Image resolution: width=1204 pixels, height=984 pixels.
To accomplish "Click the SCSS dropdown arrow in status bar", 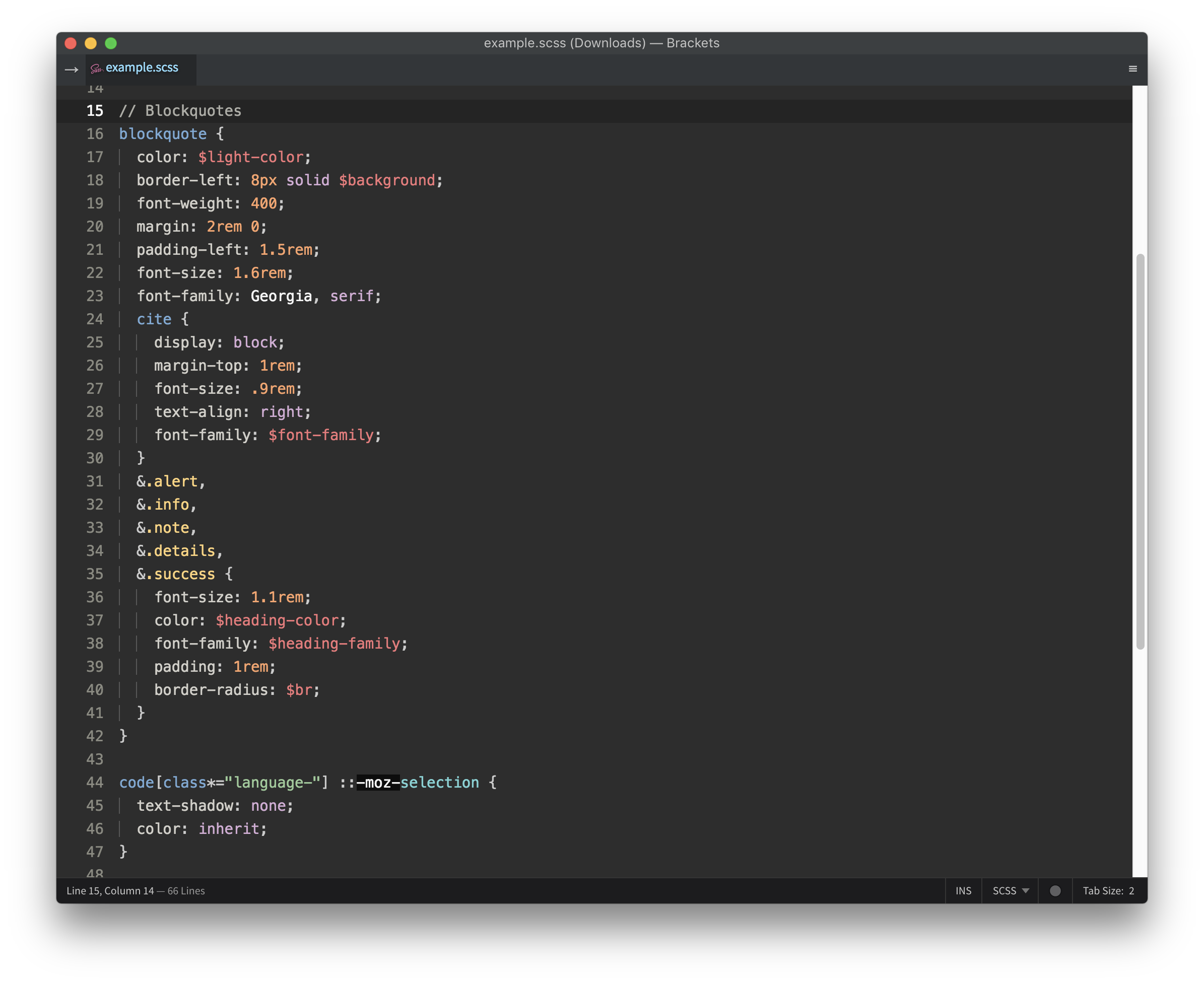I will click(1025, 890).
